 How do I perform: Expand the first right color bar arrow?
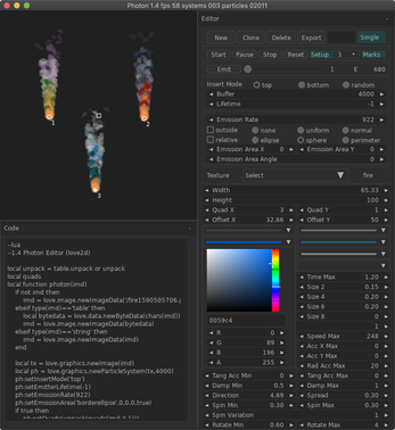point(383,230)
